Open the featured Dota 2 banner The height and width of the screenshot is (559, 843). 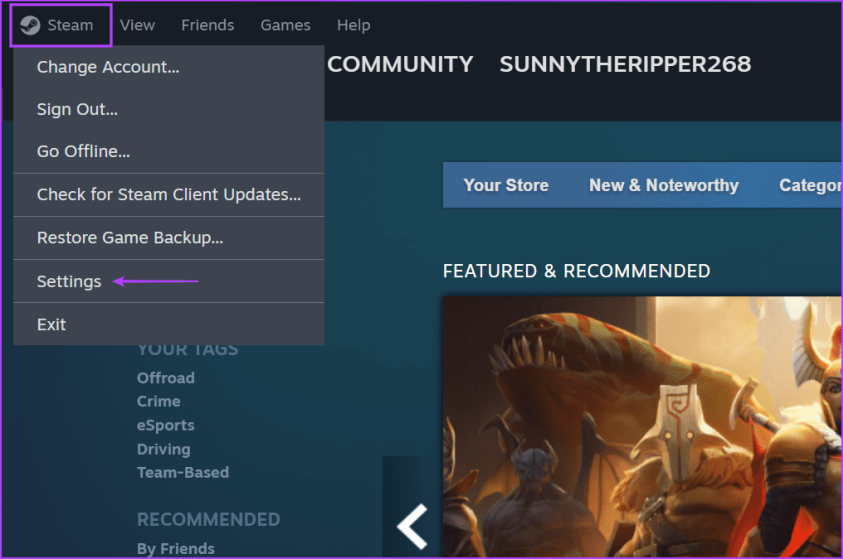[642, 427]
